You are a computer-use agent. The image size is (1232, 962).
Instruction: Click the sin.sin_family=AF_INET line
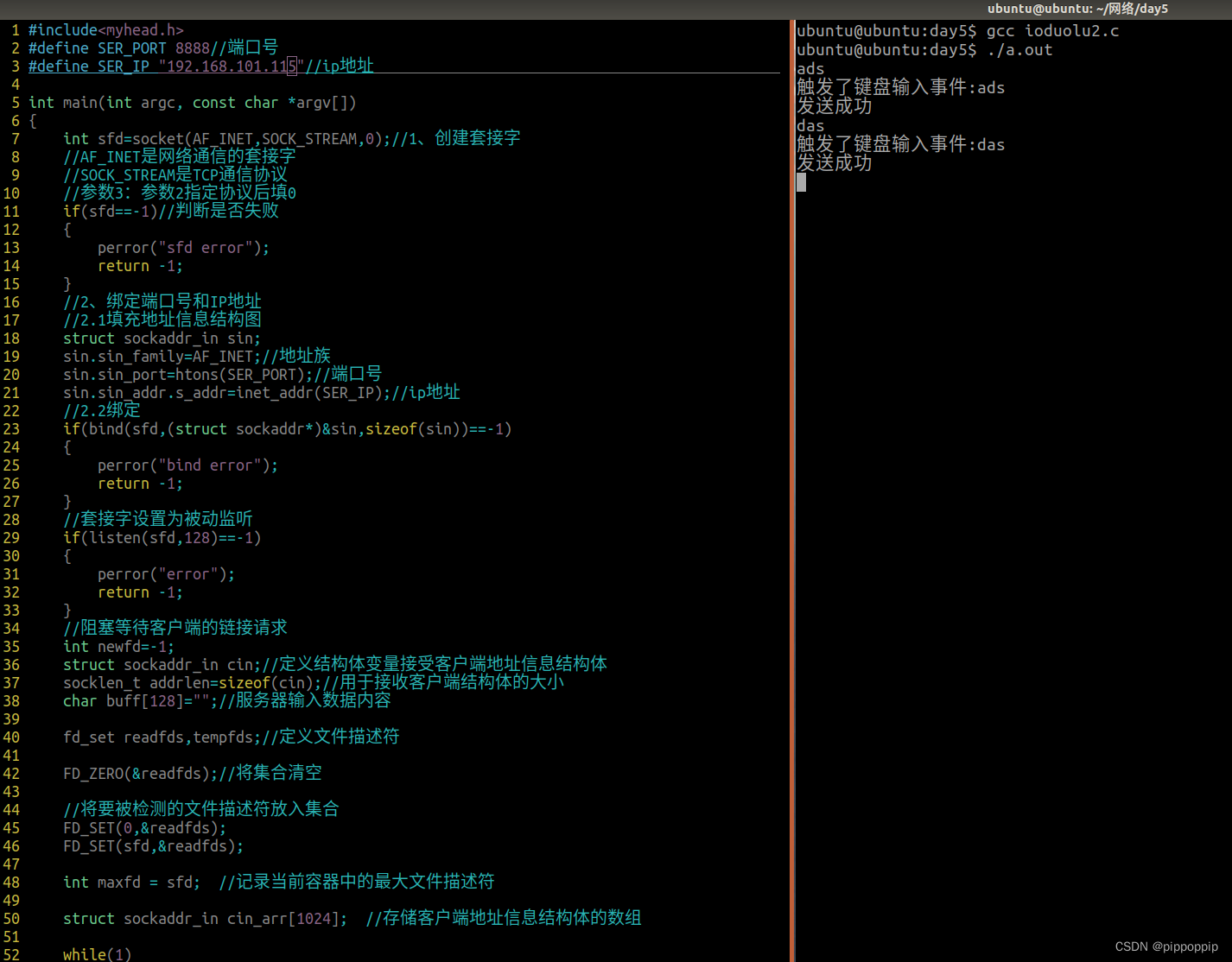coord(196,357)
